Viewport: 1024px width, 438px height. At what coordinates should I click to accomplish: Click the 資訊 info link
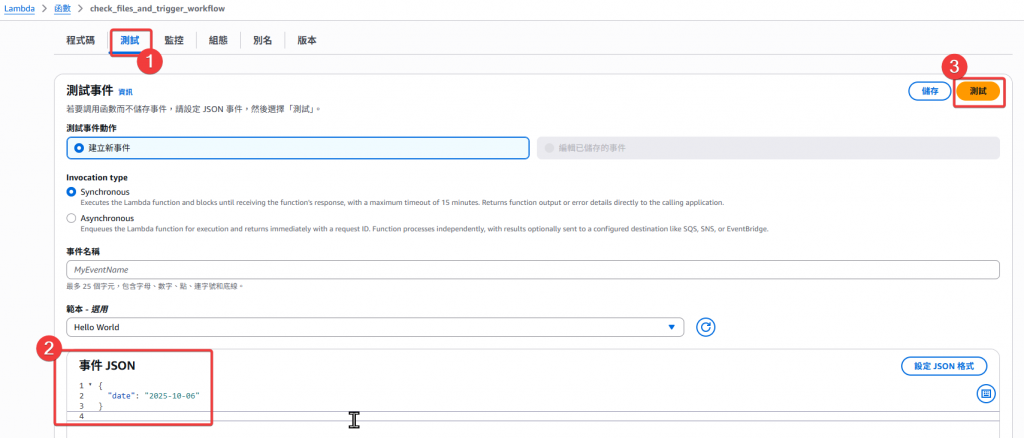click(125, 92)
